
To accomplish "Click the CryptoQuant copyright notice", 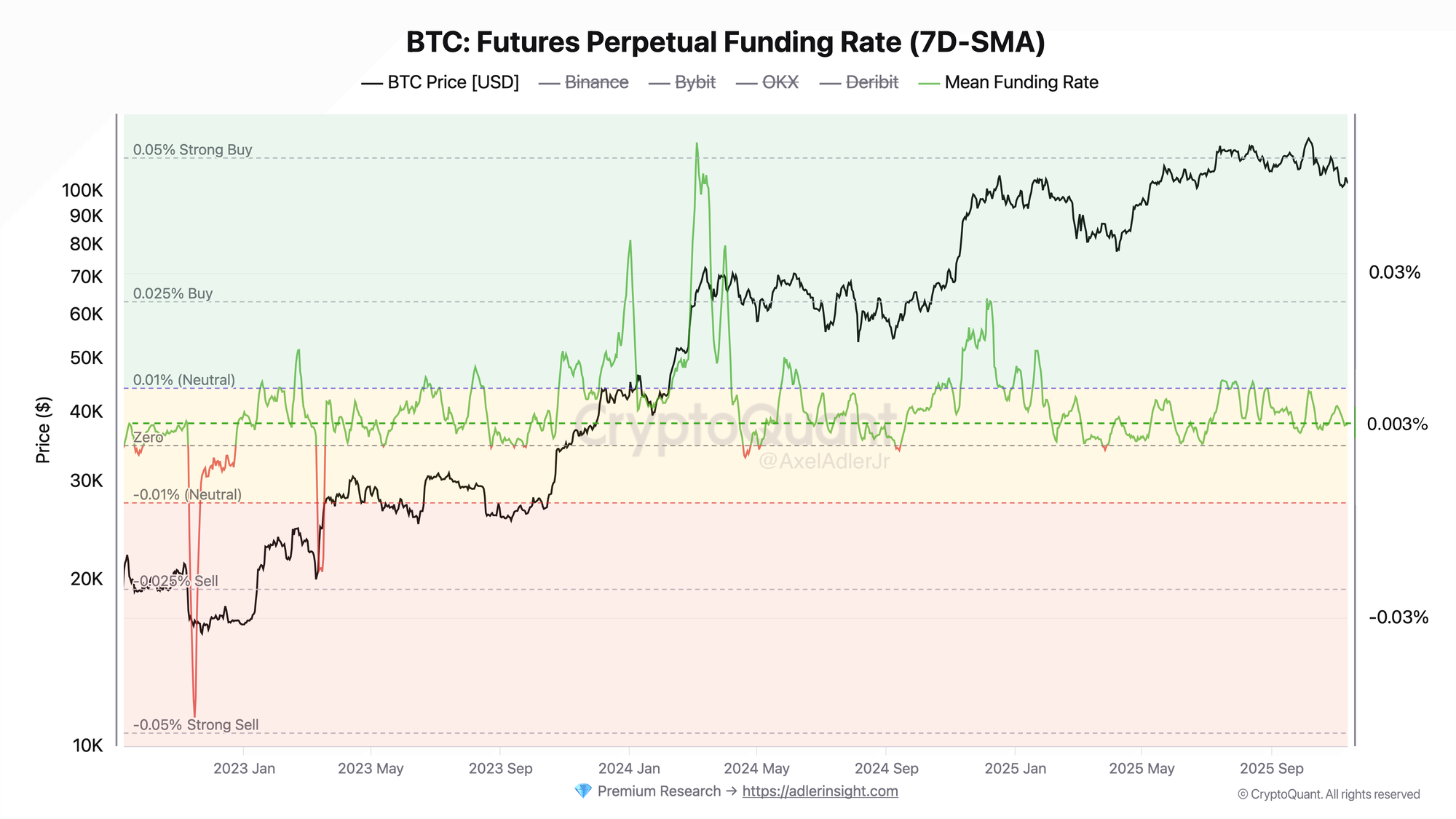I will click(x=1328, y=794).
